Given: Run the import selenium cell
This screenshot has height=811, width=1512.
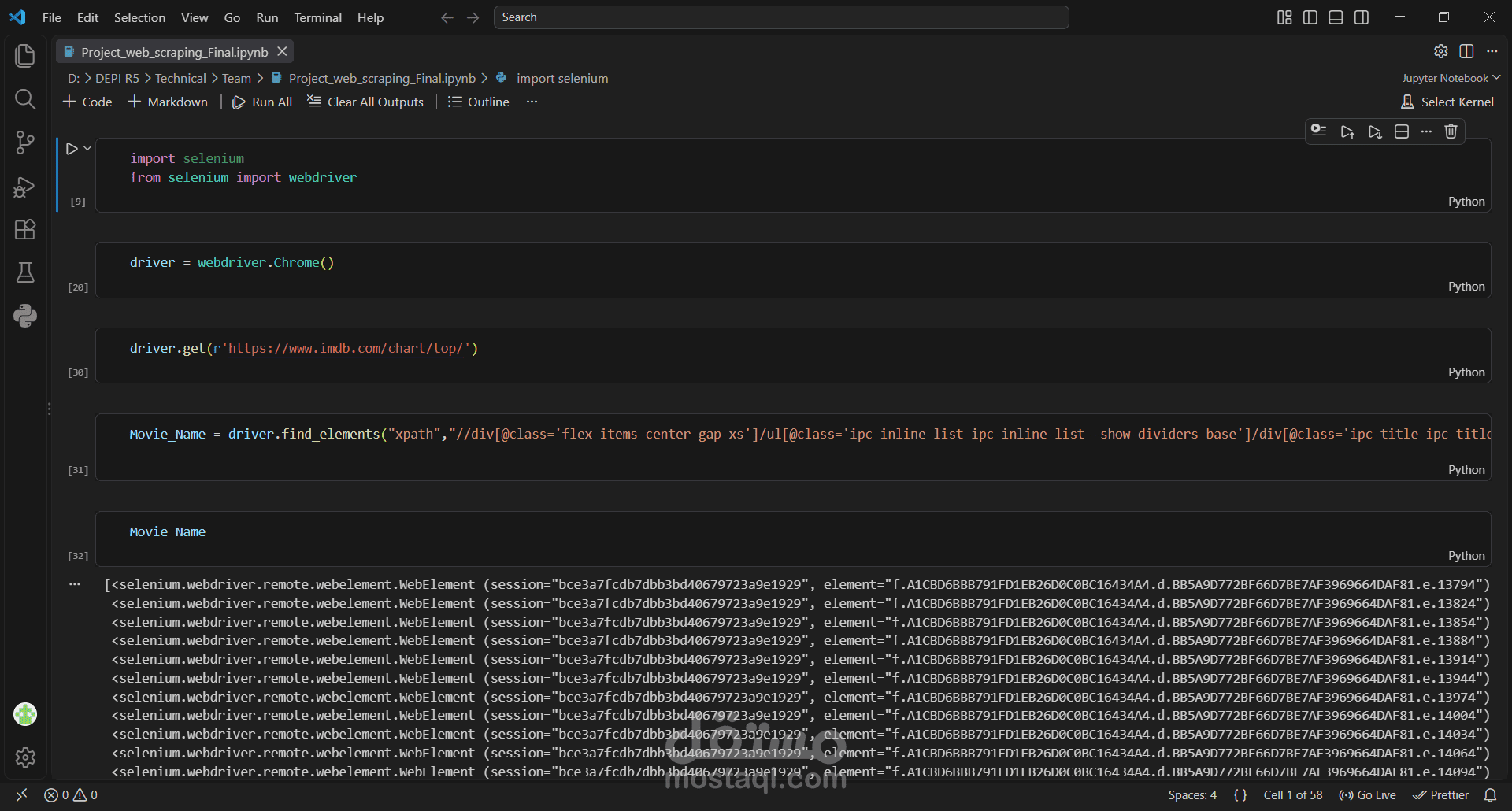Looking at the screenshot, I should [x=72, y=148].
